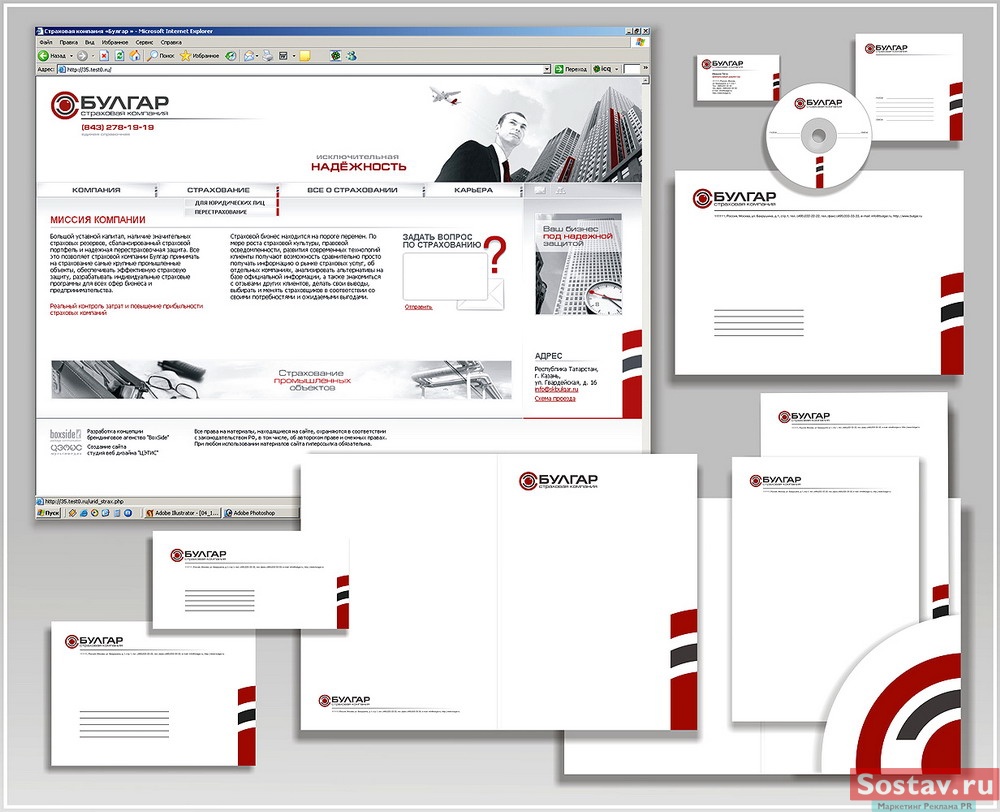The height and width of the screenshot is (812, 1000).
Task: Open the Файл menu
Action: (45, 43)
